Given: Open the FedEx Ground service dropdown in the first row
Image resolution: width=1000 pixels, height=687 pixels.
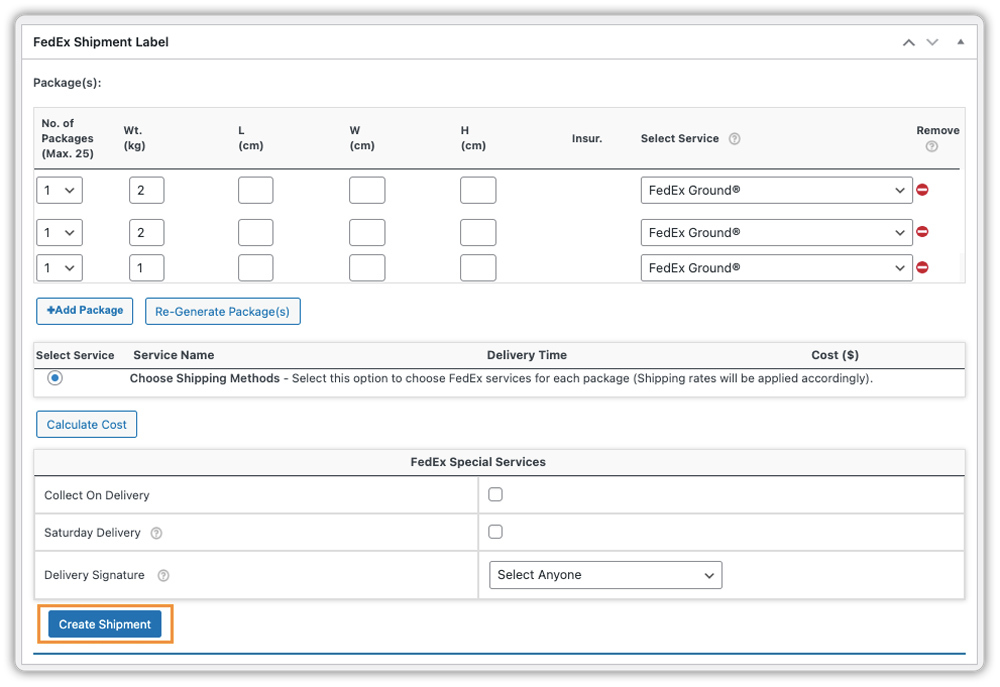Looking at the screenshot, I should point(777,190).
